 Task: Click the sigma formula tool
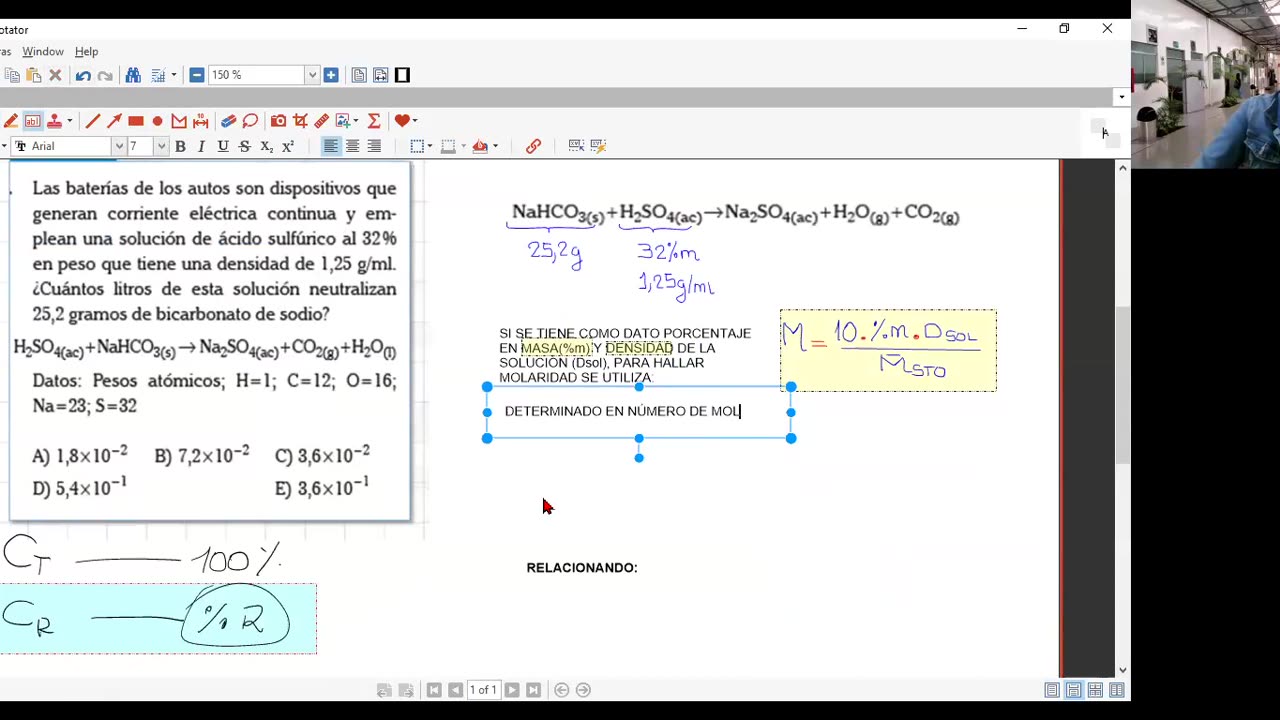pyautogui.click(x=374, y=121)
